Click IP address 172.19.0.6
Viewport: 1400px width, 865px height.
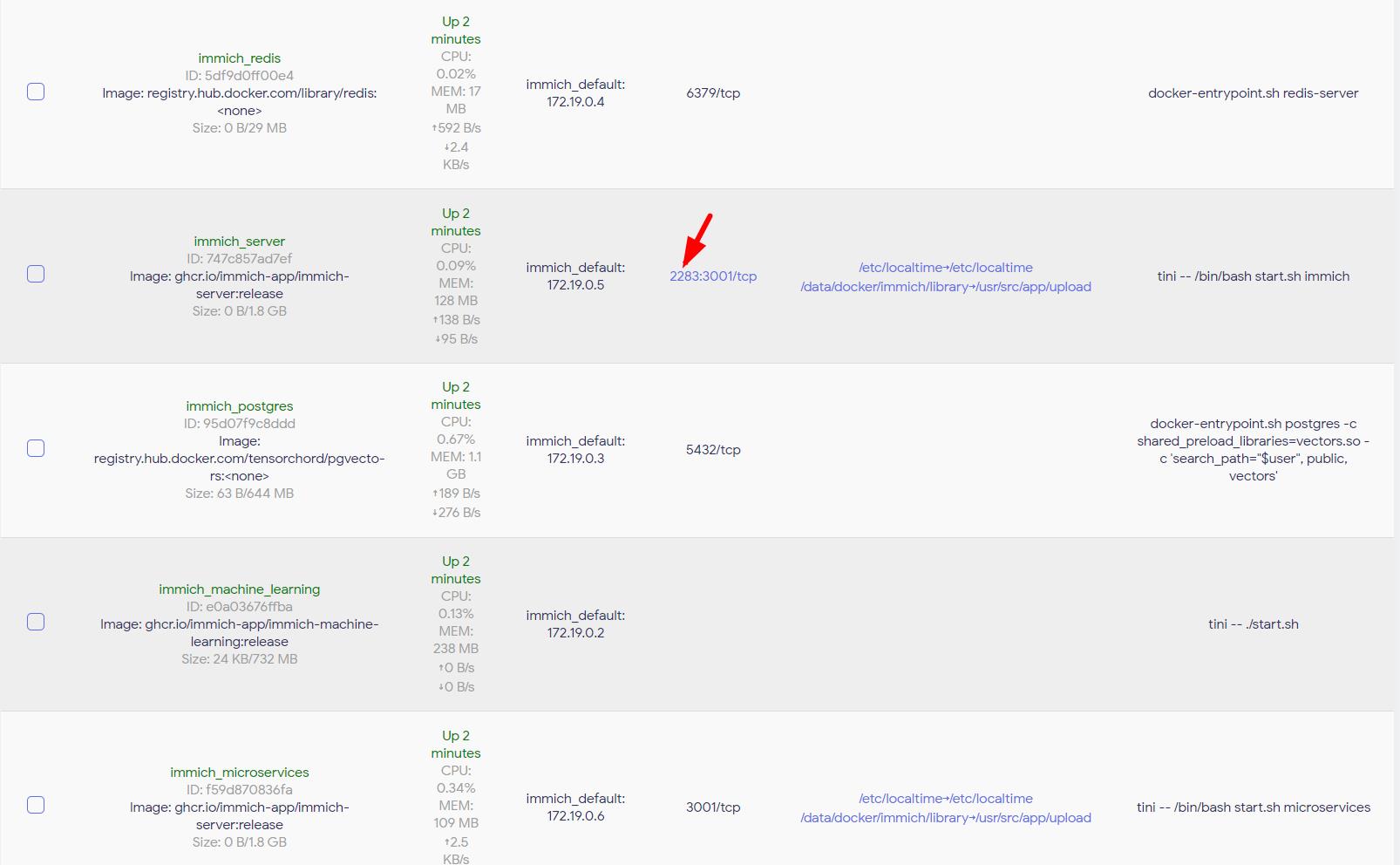coord(575,816)
